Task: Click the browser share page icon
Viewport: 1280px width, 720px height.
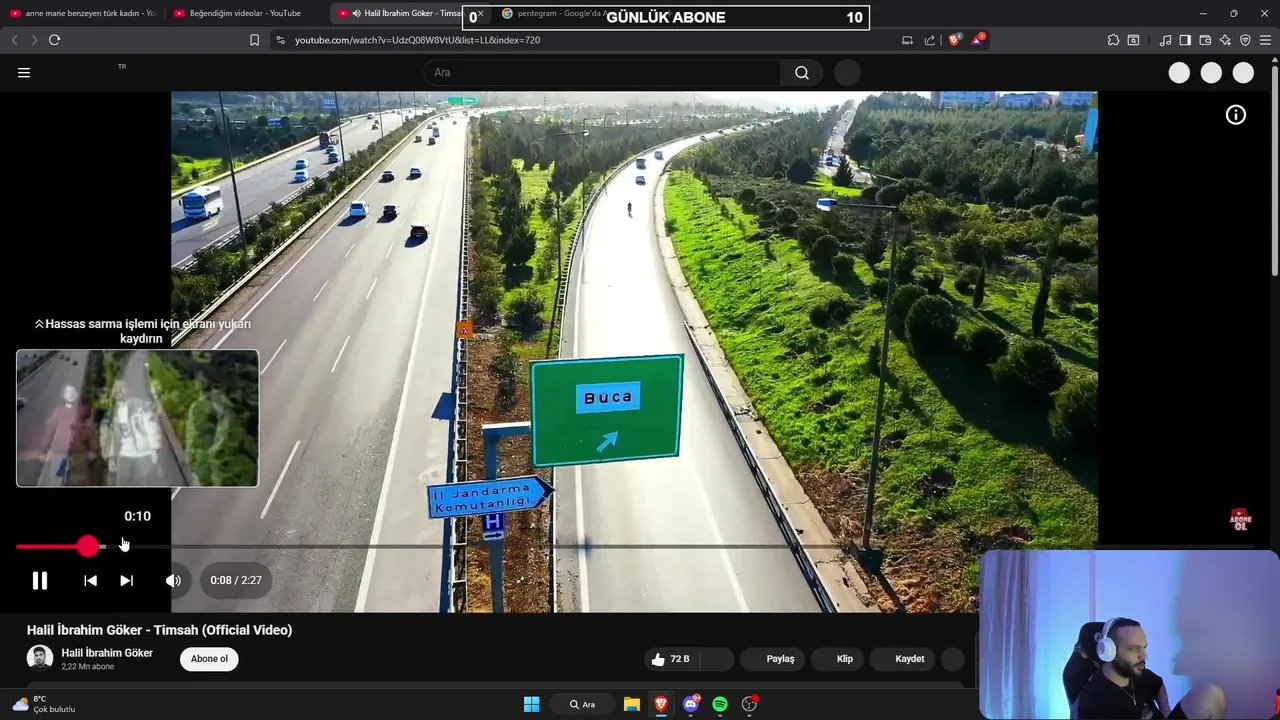Action: click(930, 40)
